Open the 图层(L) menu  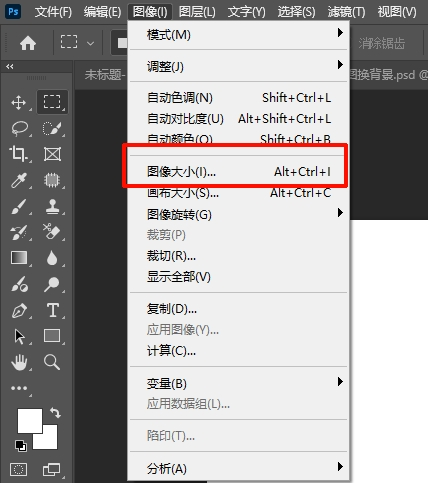pyautogui.click(x=197, y=12)
